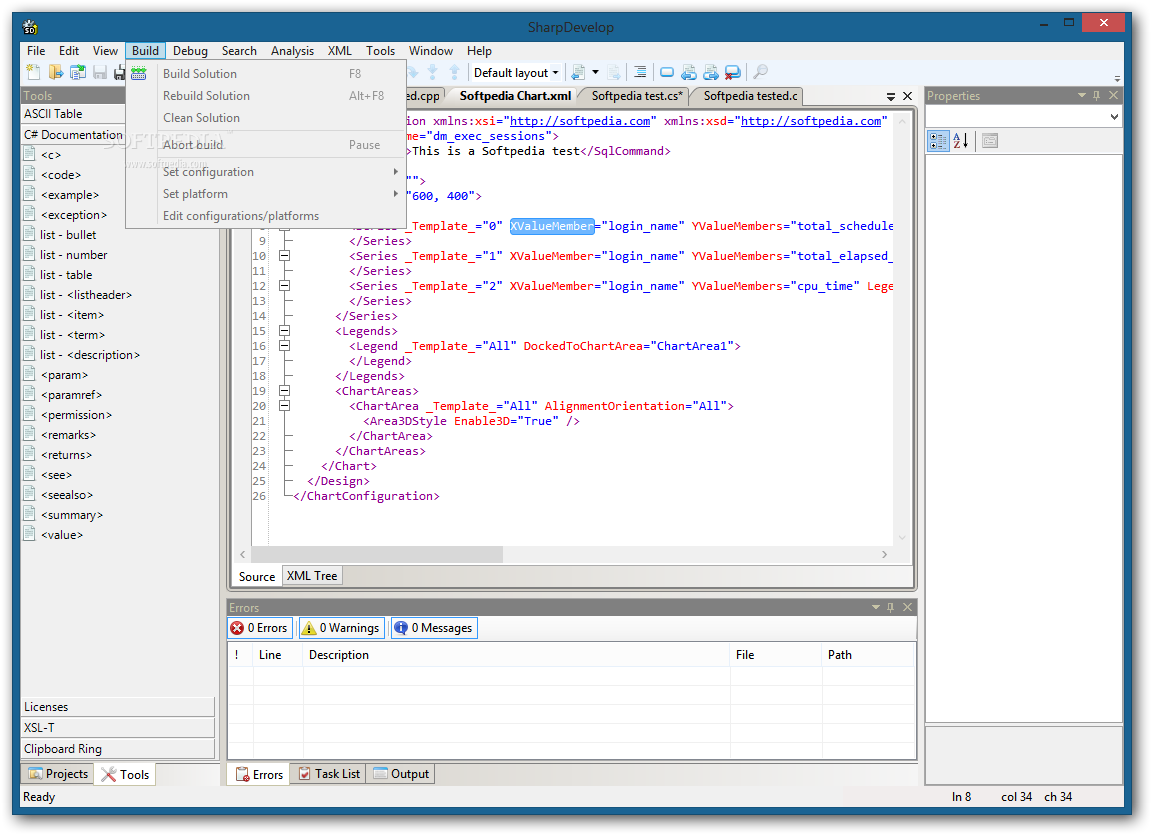Toggle the 0 Messages filter
Screen dimensions: 1152x835
[x=434, y=628]
